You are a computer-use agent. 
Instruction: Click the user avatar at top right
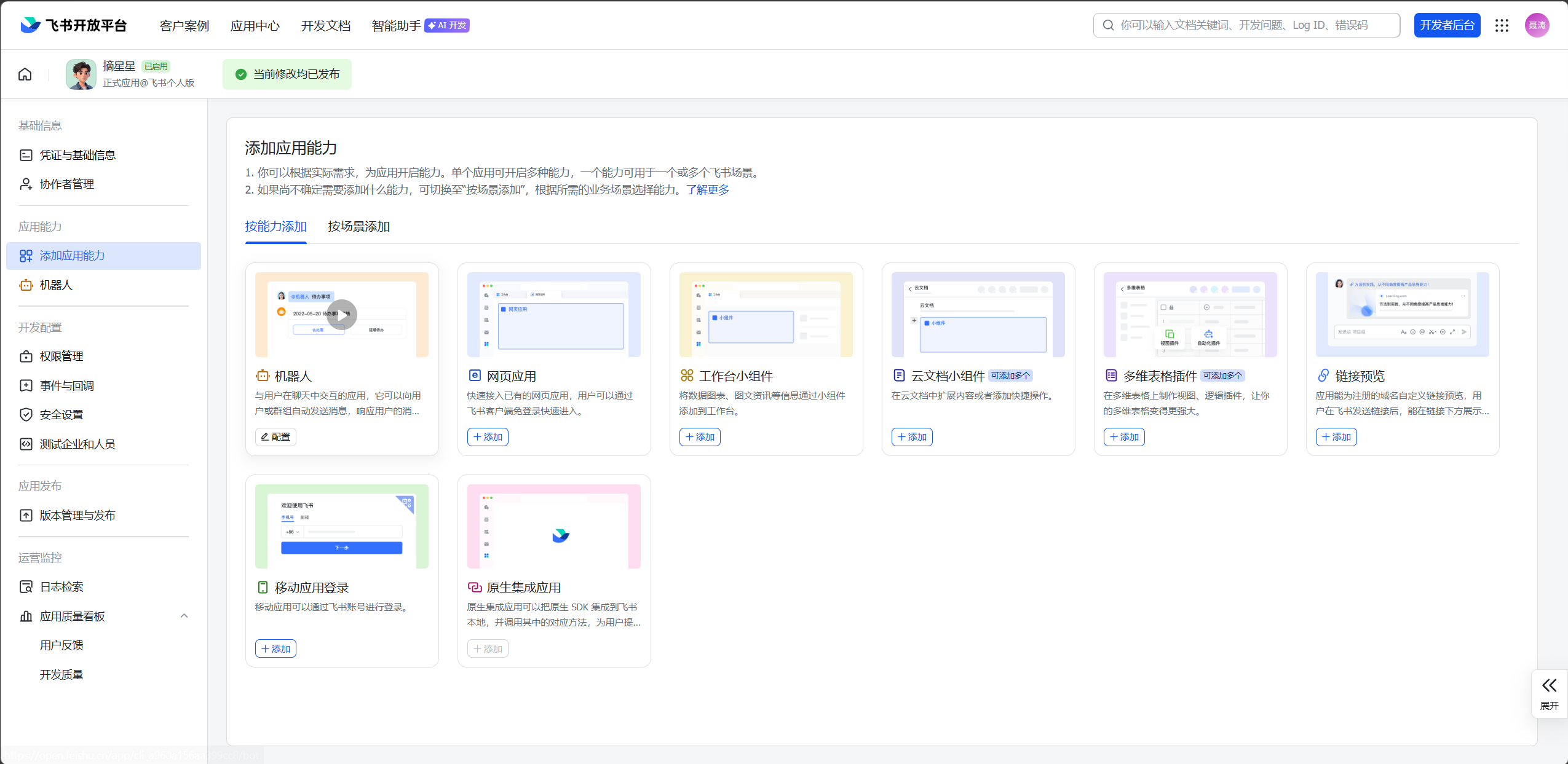[1537, 25]
